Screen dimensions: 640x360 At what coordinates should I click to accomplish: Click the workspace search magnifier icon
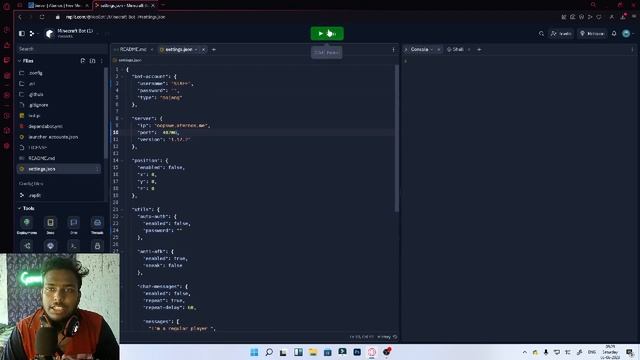click(x=541, y=33)
